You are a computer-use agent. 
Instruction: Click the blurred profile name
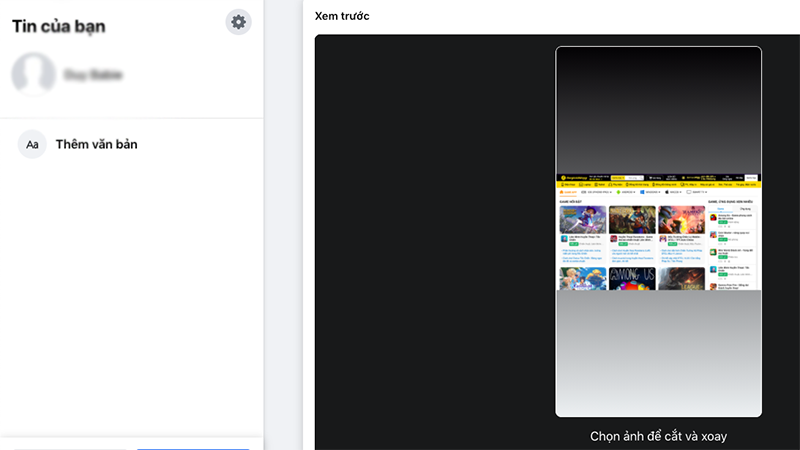coord(93,75)
